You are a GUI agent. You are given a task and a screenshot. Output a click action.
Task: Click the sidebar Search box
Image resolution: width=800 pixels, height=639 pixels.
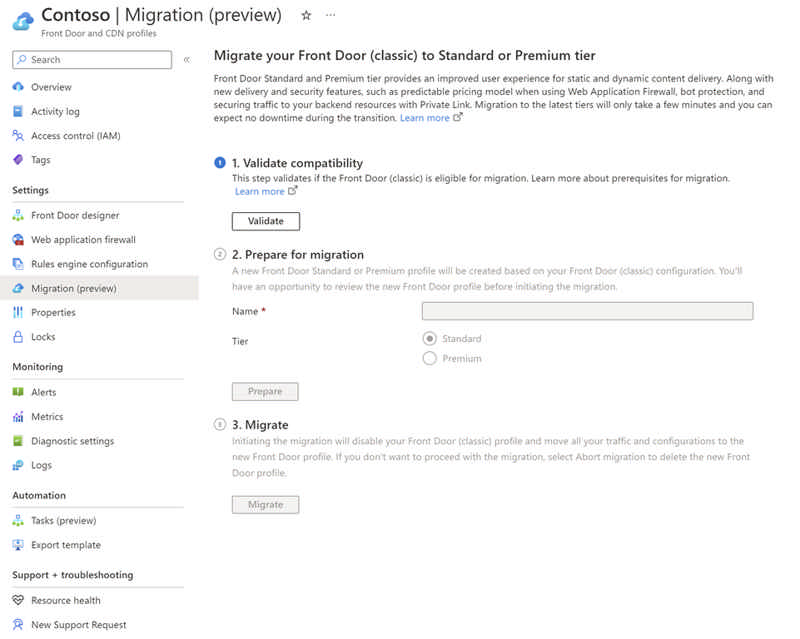pos(92,60)
